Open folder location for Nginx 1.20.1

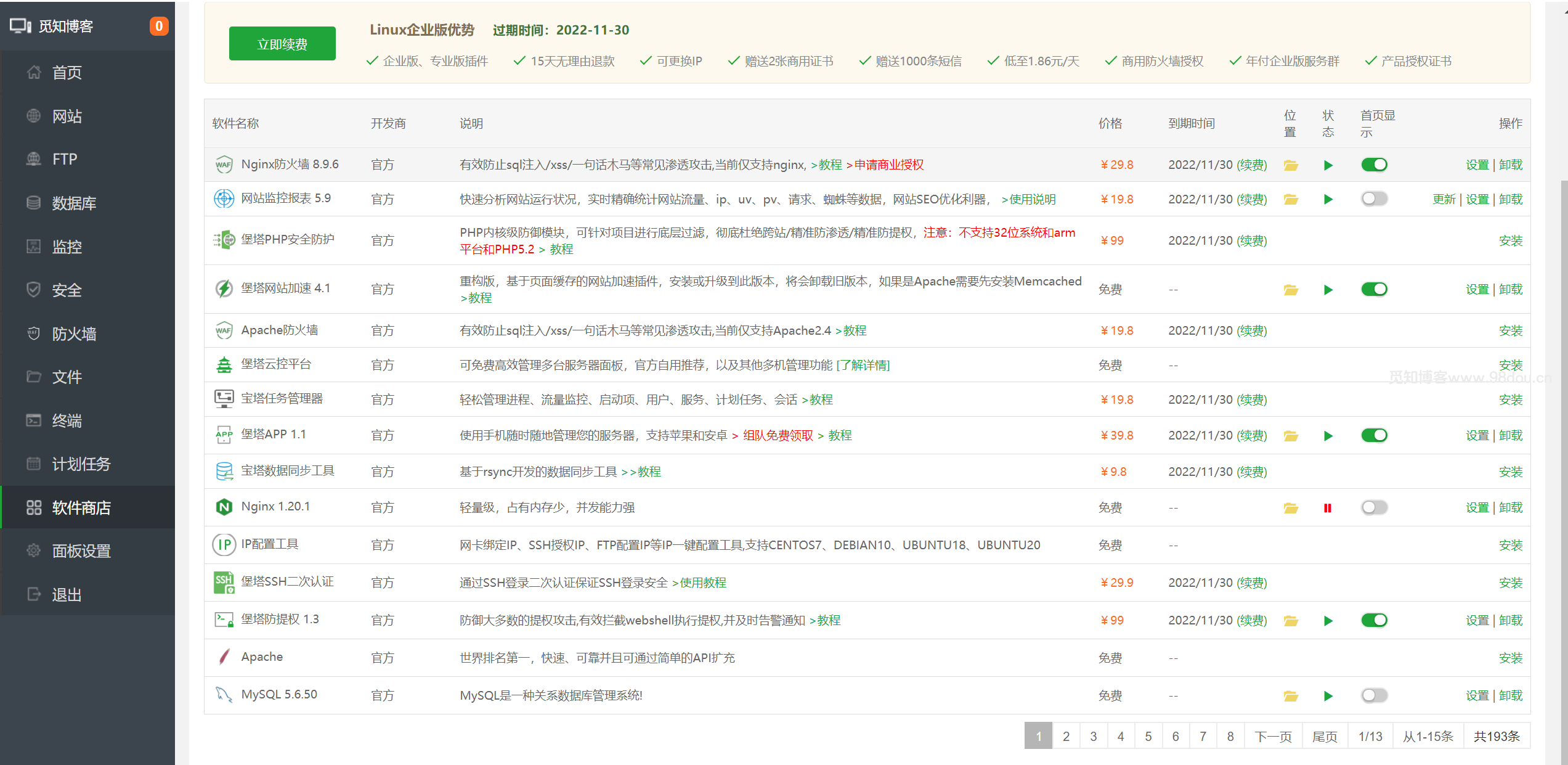tap(1291, 508)
